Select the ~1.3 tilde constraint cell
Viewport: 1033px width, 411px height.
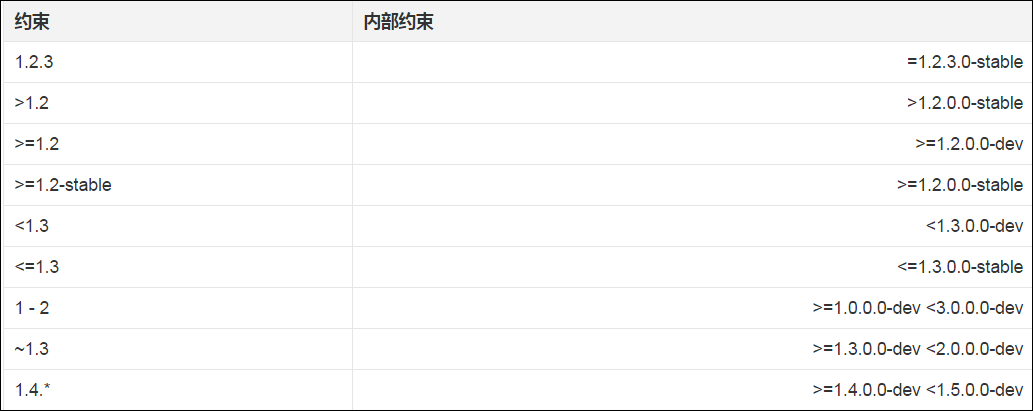point(177,348)
